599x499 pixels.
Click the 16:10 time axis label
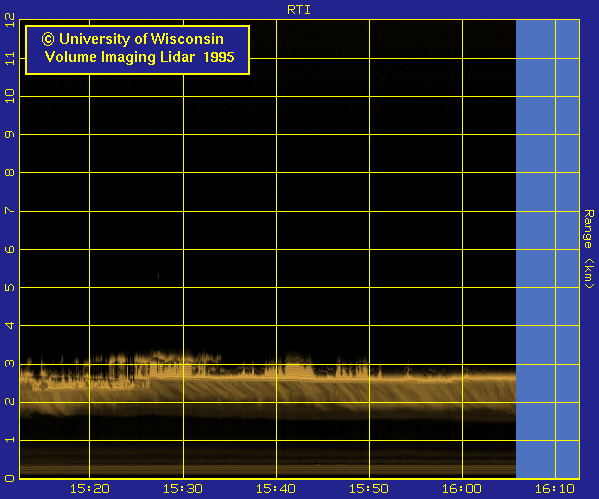click(x=555, y=489)
